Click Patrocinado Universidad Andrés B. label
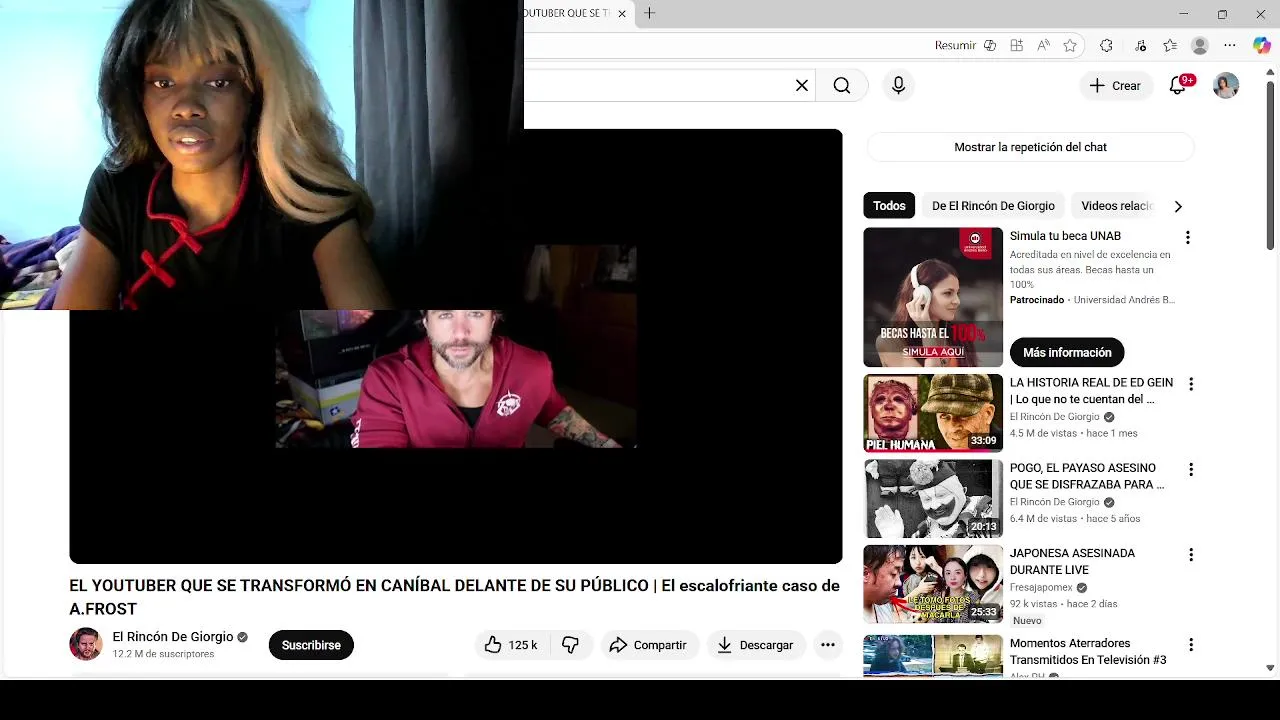The height and width of the screenshot is (720, 1280). (x=1092, y=300)
